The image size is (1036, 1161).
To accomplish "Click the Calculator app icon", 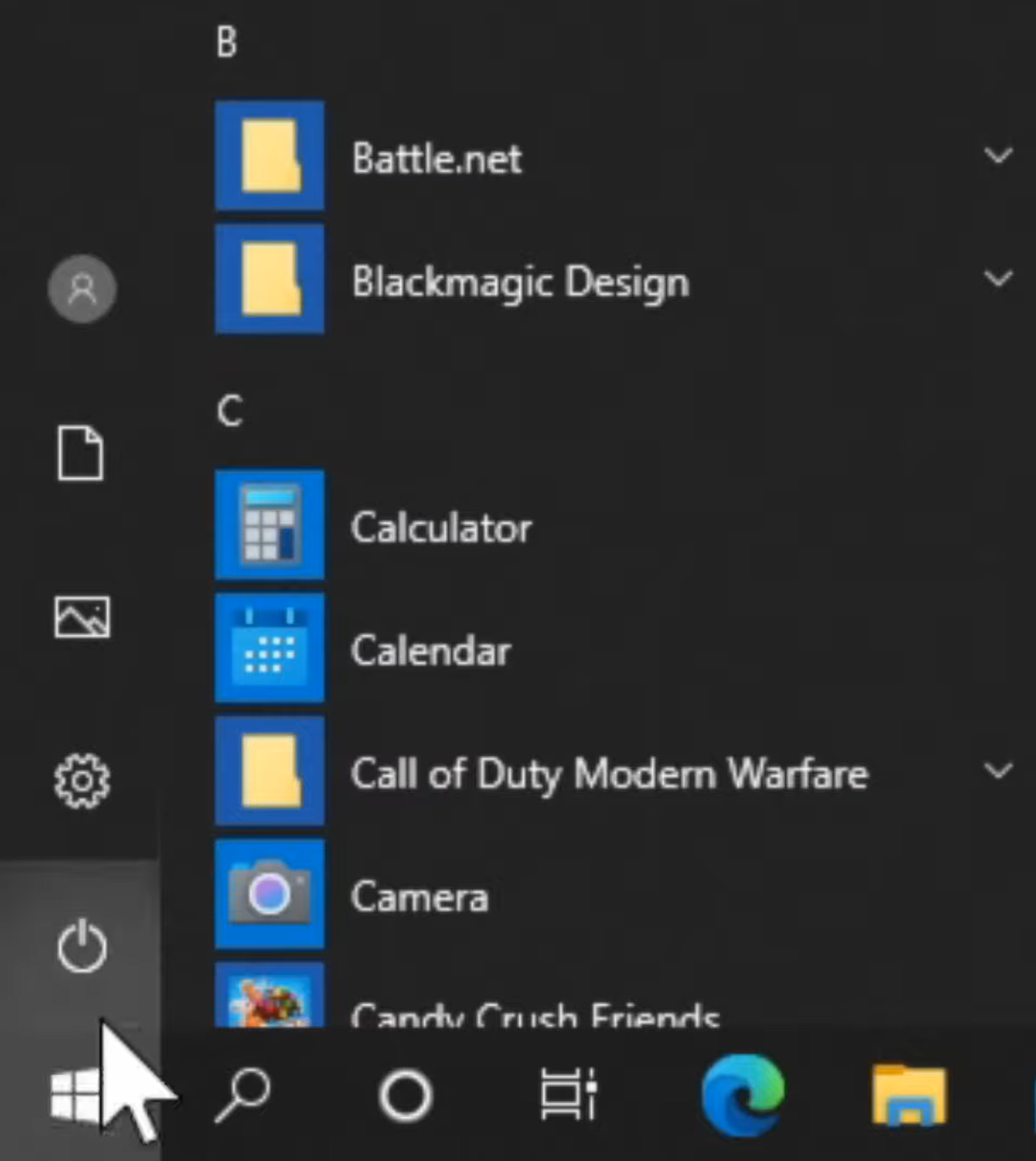I will (269, 525).
